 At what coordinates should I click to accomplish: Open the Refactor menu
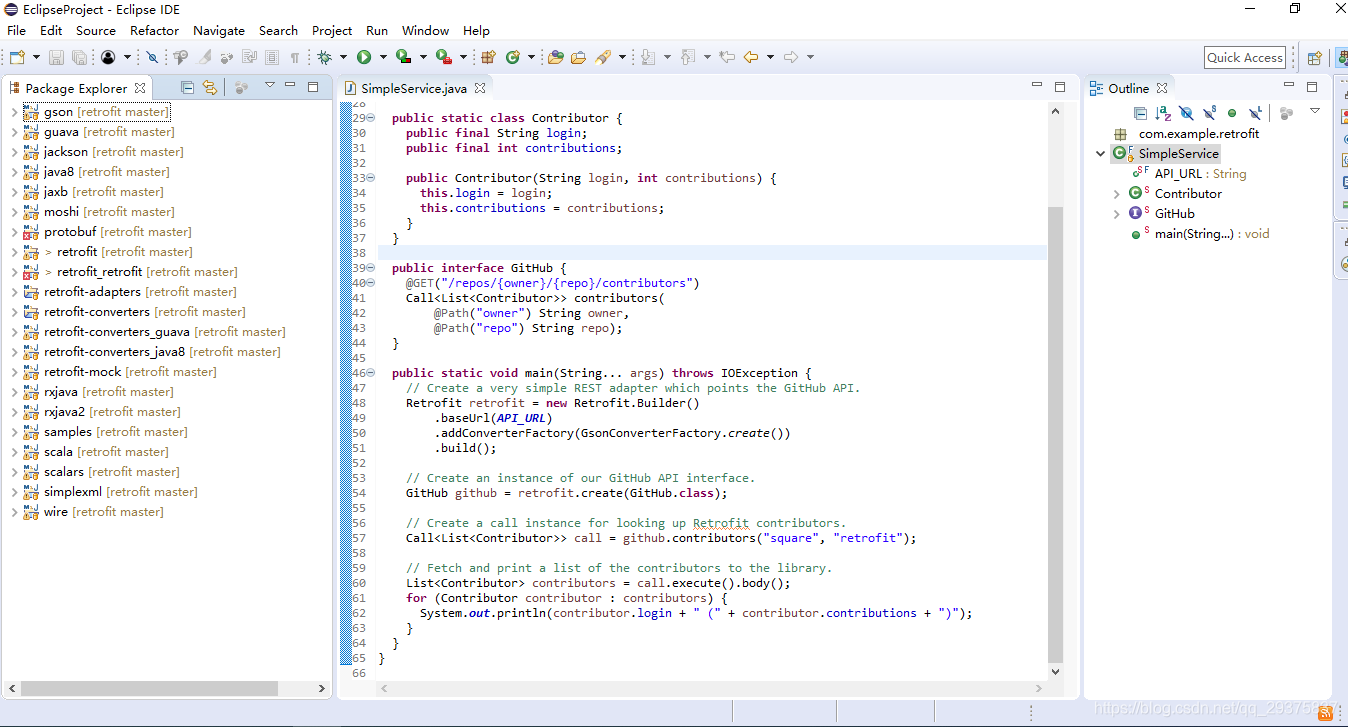(x=155, y=30)
